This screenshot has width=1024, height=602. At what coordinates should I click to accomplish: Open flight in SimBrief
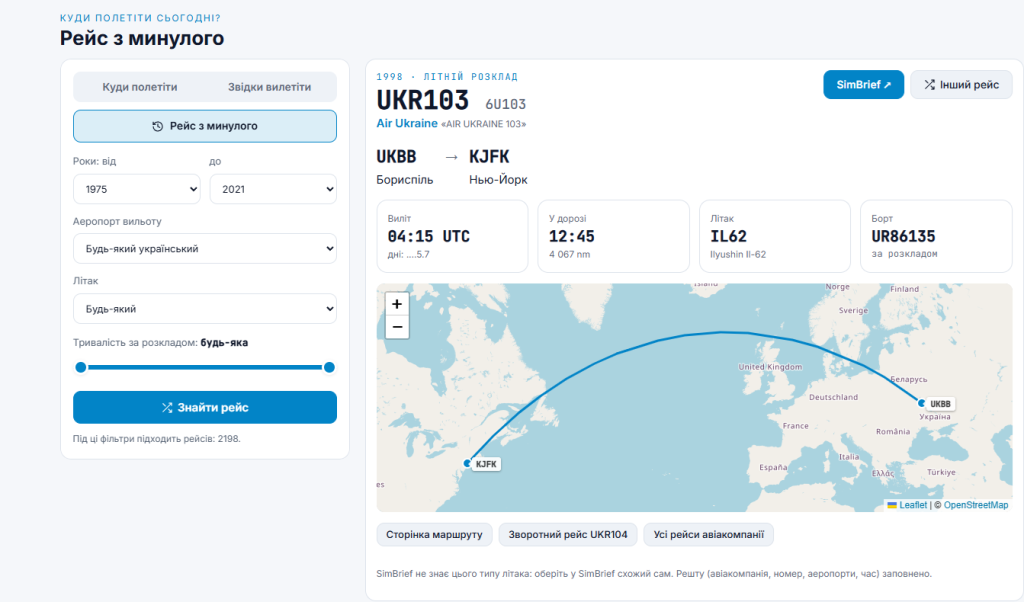[x=863, y=85]
